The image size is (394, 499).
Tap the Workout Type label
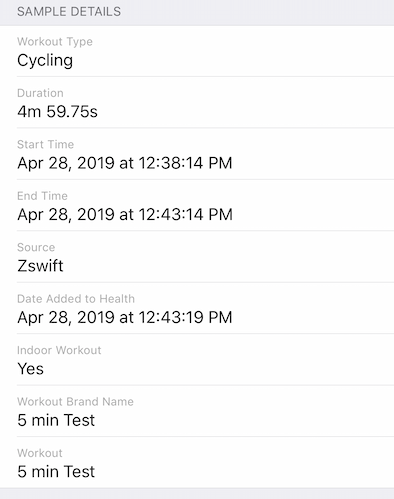pyautogui.click(x=55, y=42)
